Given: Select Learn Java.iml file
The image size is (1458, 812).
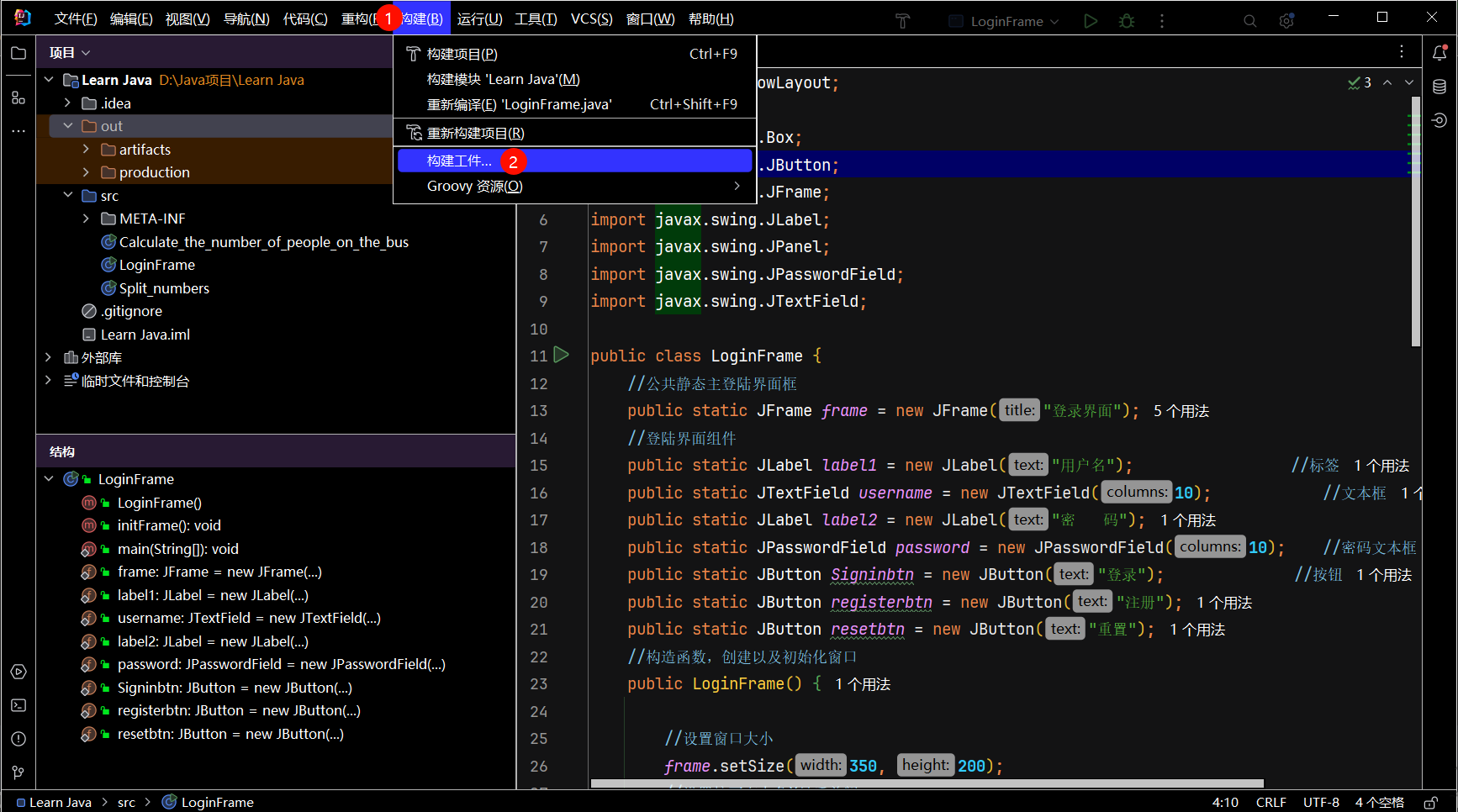Looking at the screenshot, I should 145,335.
